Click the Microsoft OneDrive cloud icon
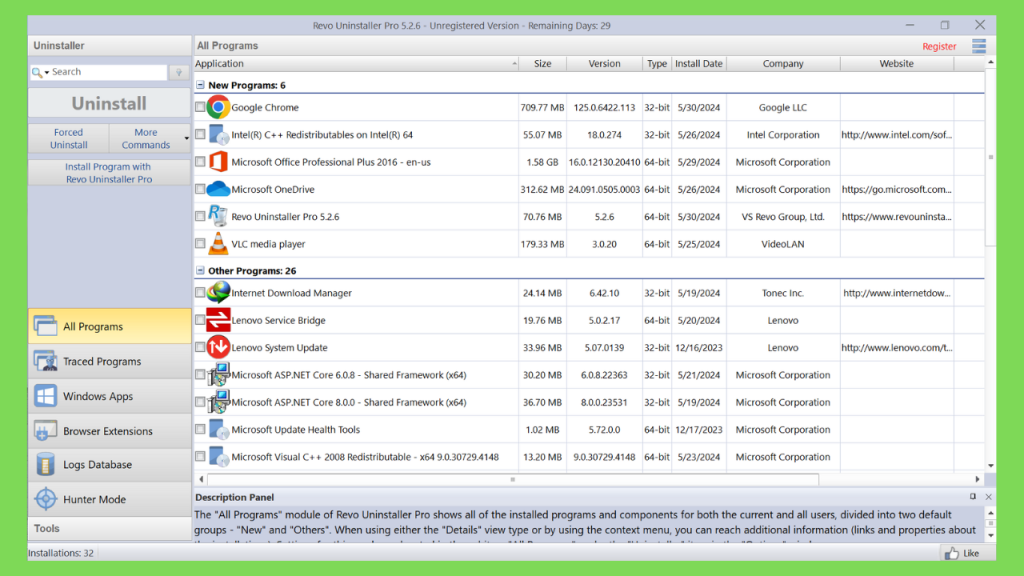Viewport: 1024px width, 576px height. (x=218, y=189)
